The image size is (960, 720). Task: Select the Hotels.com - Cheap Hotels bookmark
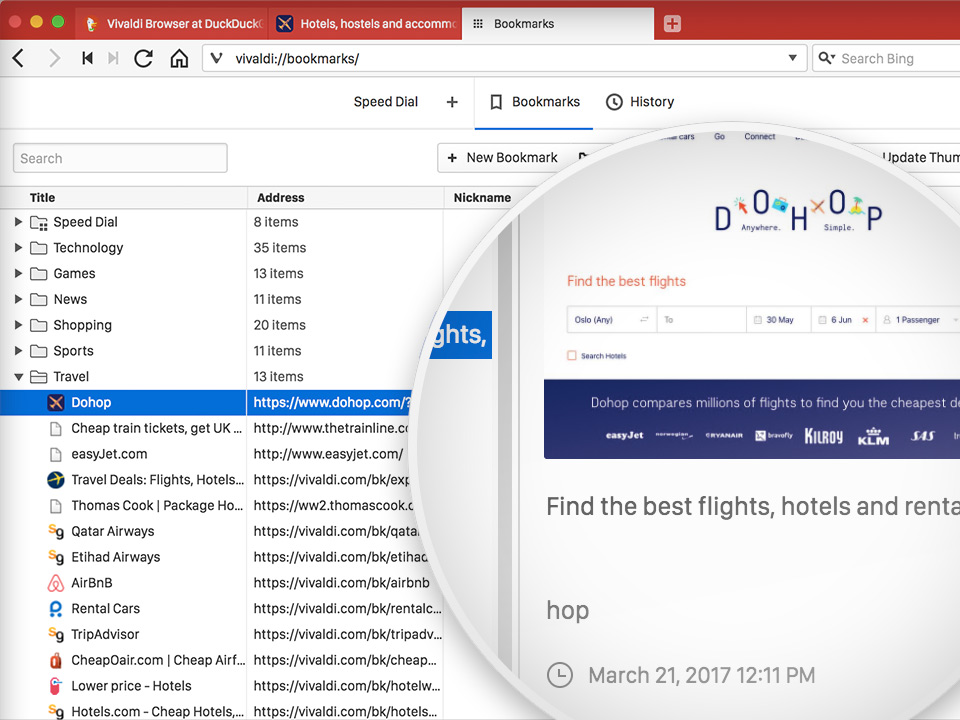pyautogui.click(x=157, y=711)
